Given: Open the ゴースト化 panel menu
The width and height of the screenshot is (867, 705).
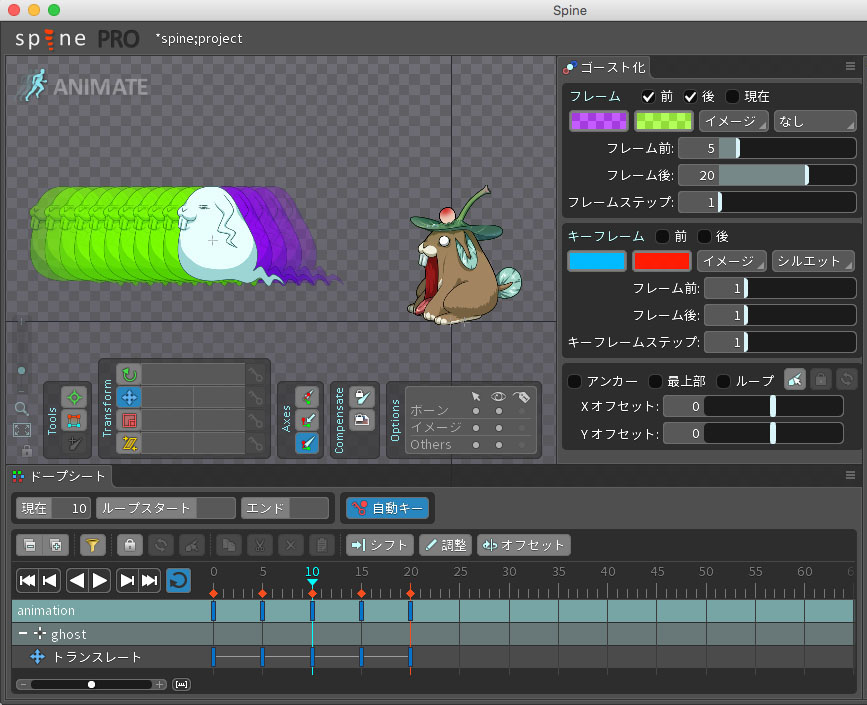Looking at the screenshot, I should tap(850, 66).
